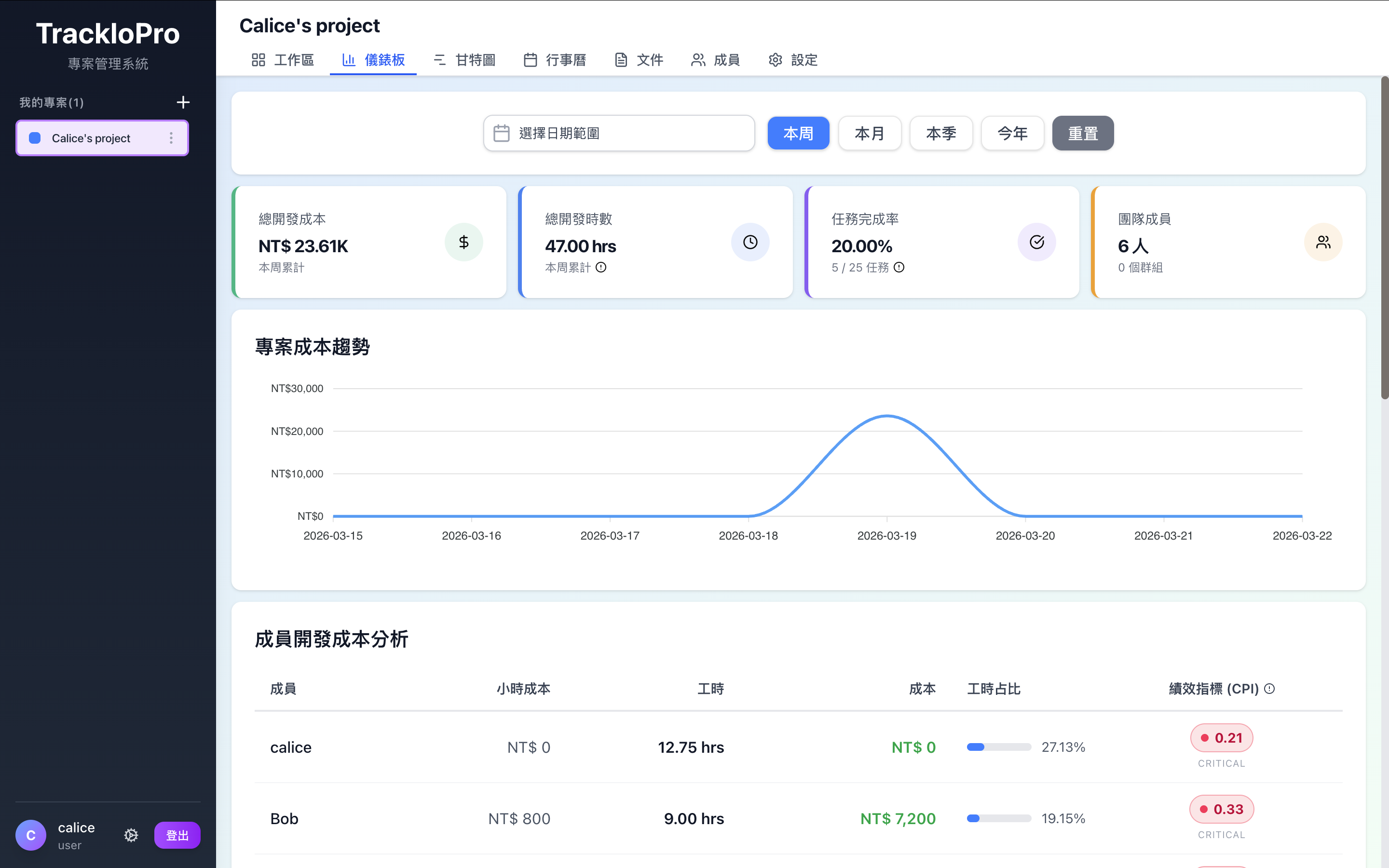The image size is (1389, 868).
Task: Open the 工作區 workspace icon in the nav
Action: (x=259, y=60)
